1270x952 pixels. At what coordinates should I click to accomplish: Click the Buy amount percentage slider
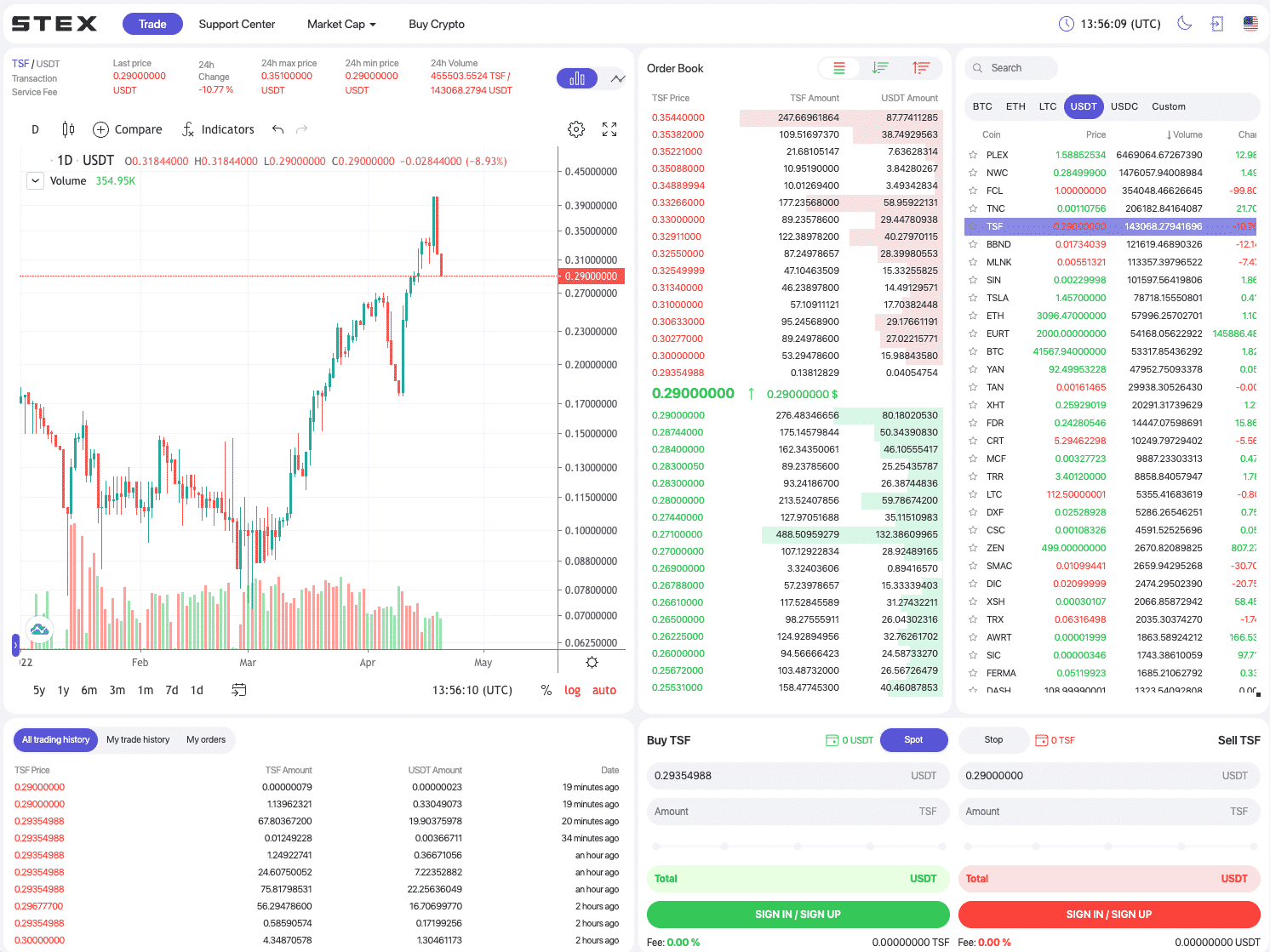point(798,846)
